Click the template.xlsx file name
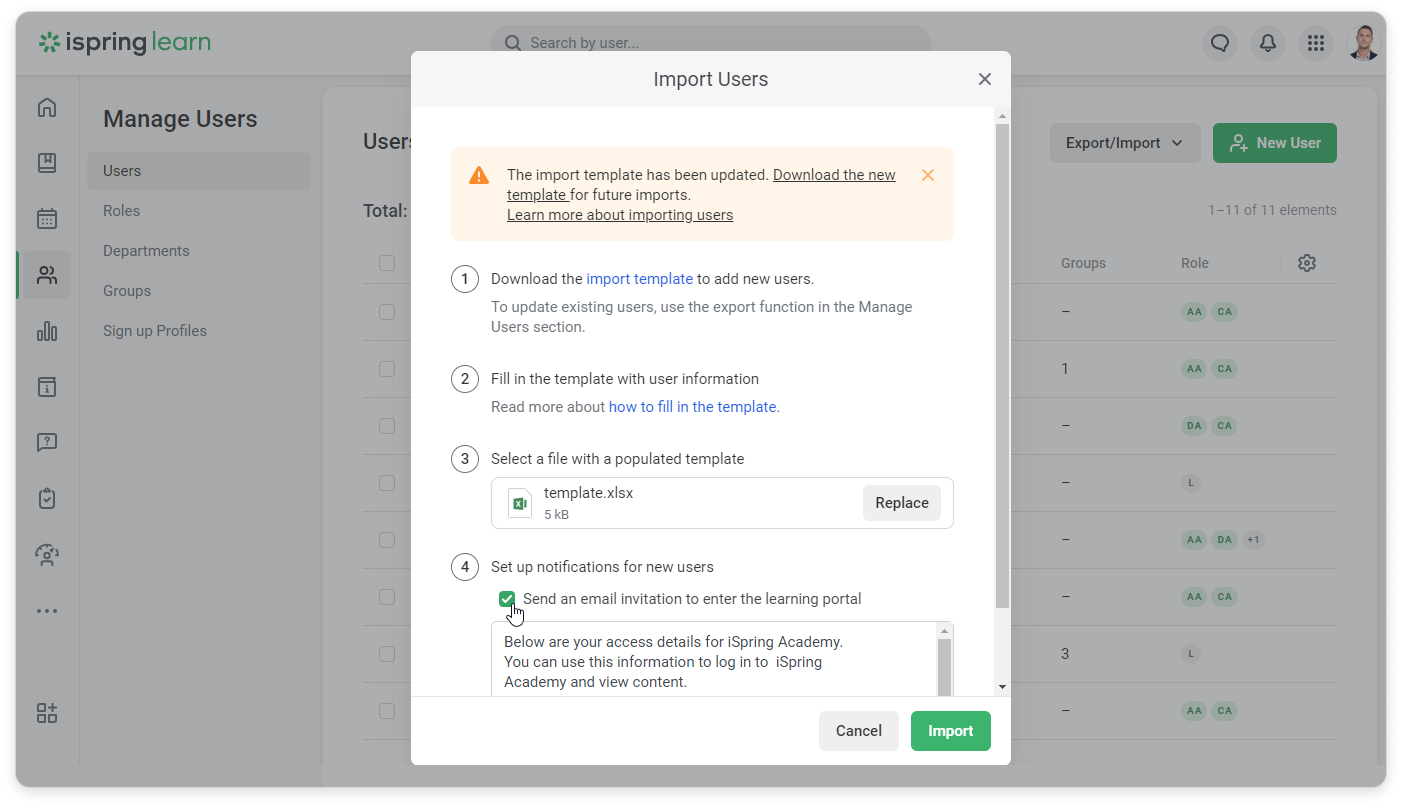 [x=588, y=493]
